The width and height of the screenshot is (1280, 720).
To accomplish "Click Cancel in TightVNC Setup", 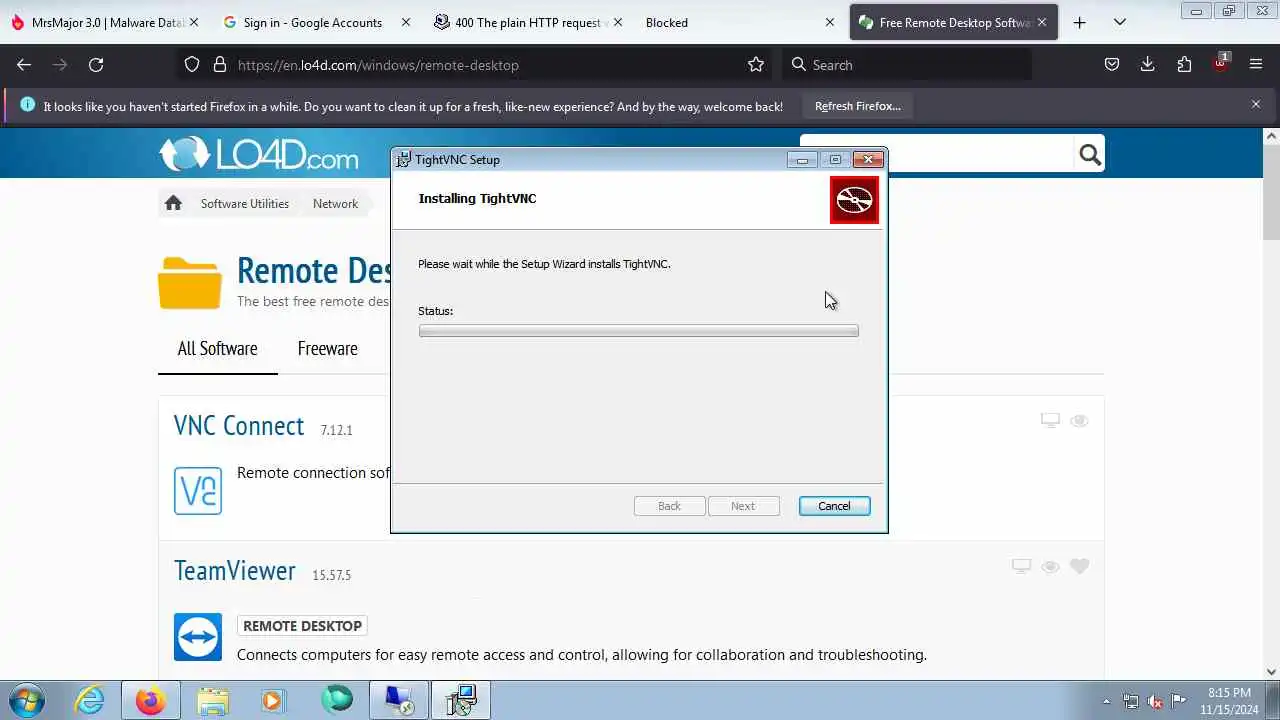I will coord(834,506).
